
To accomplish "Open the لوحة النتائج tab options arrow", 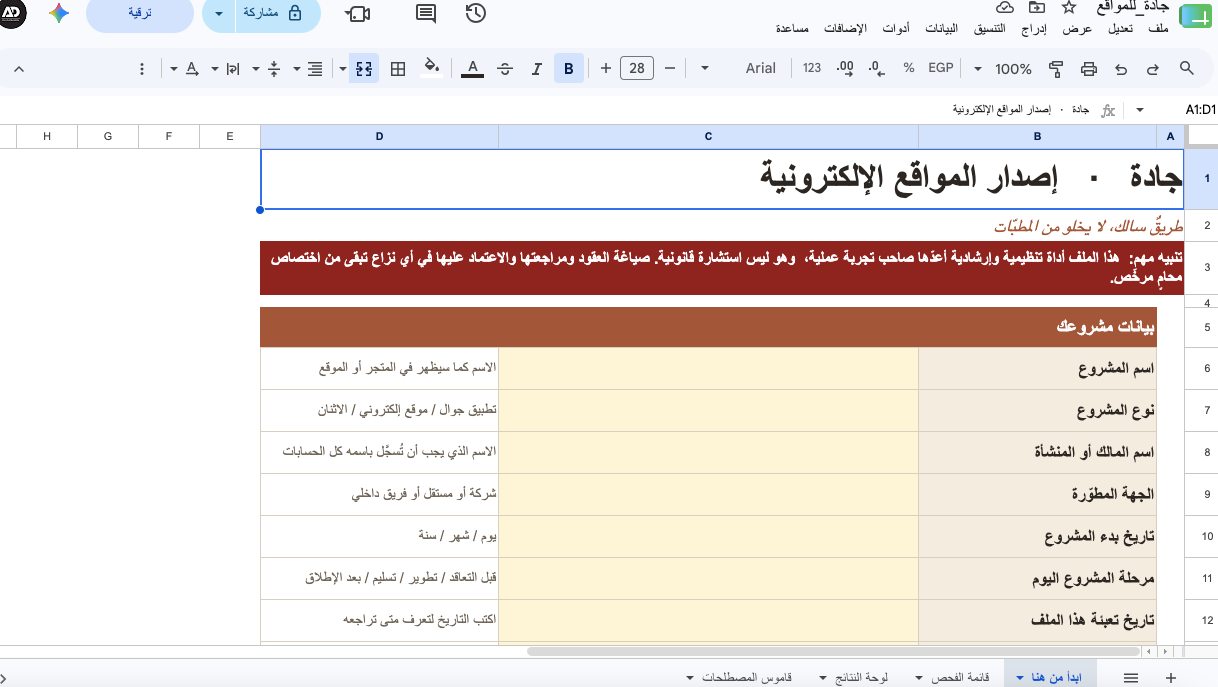I will click(x=822, y=677).
